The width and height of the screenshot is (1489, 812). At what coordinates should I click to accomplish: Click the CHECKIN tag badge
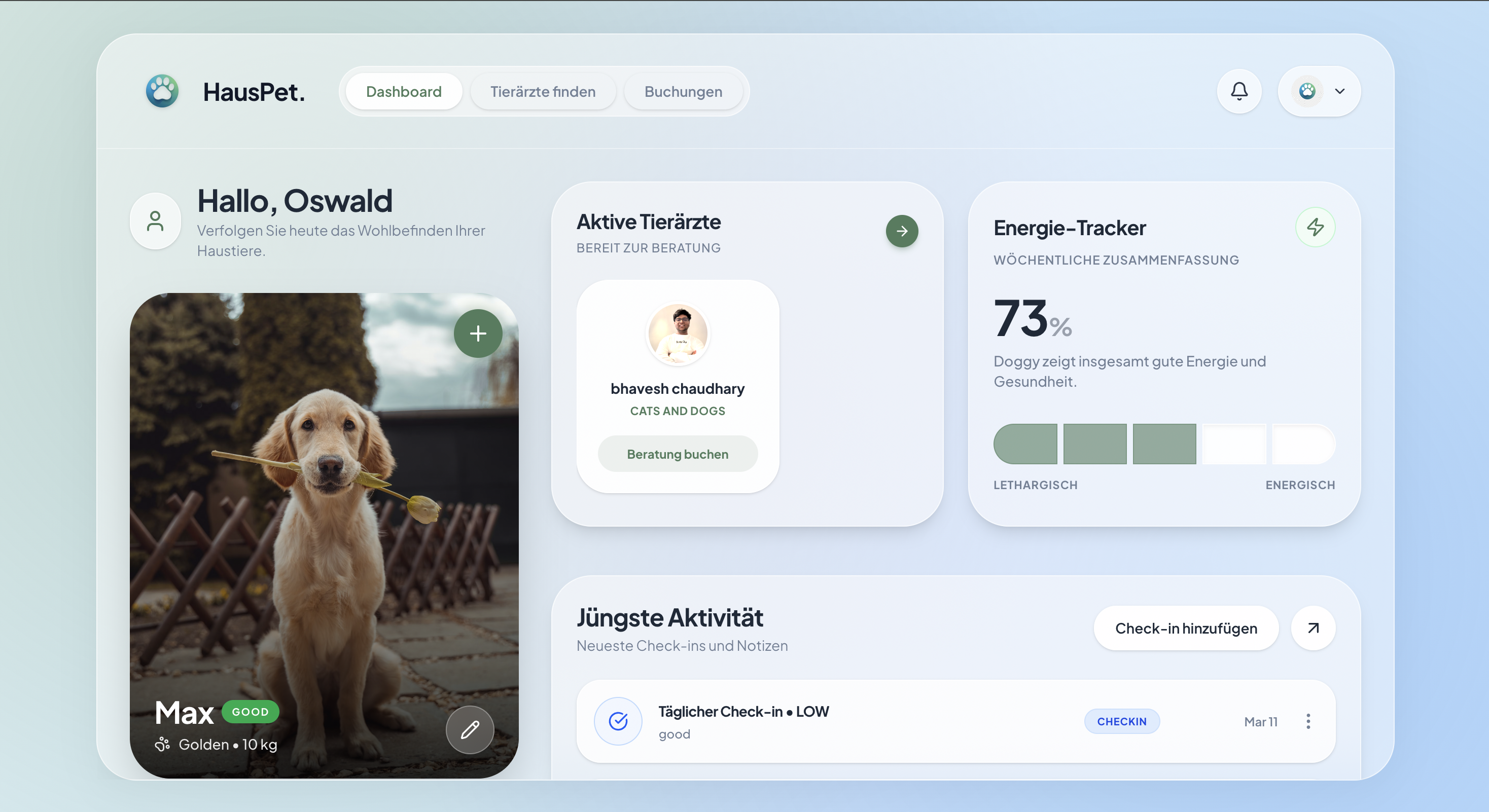[1121, 721]
